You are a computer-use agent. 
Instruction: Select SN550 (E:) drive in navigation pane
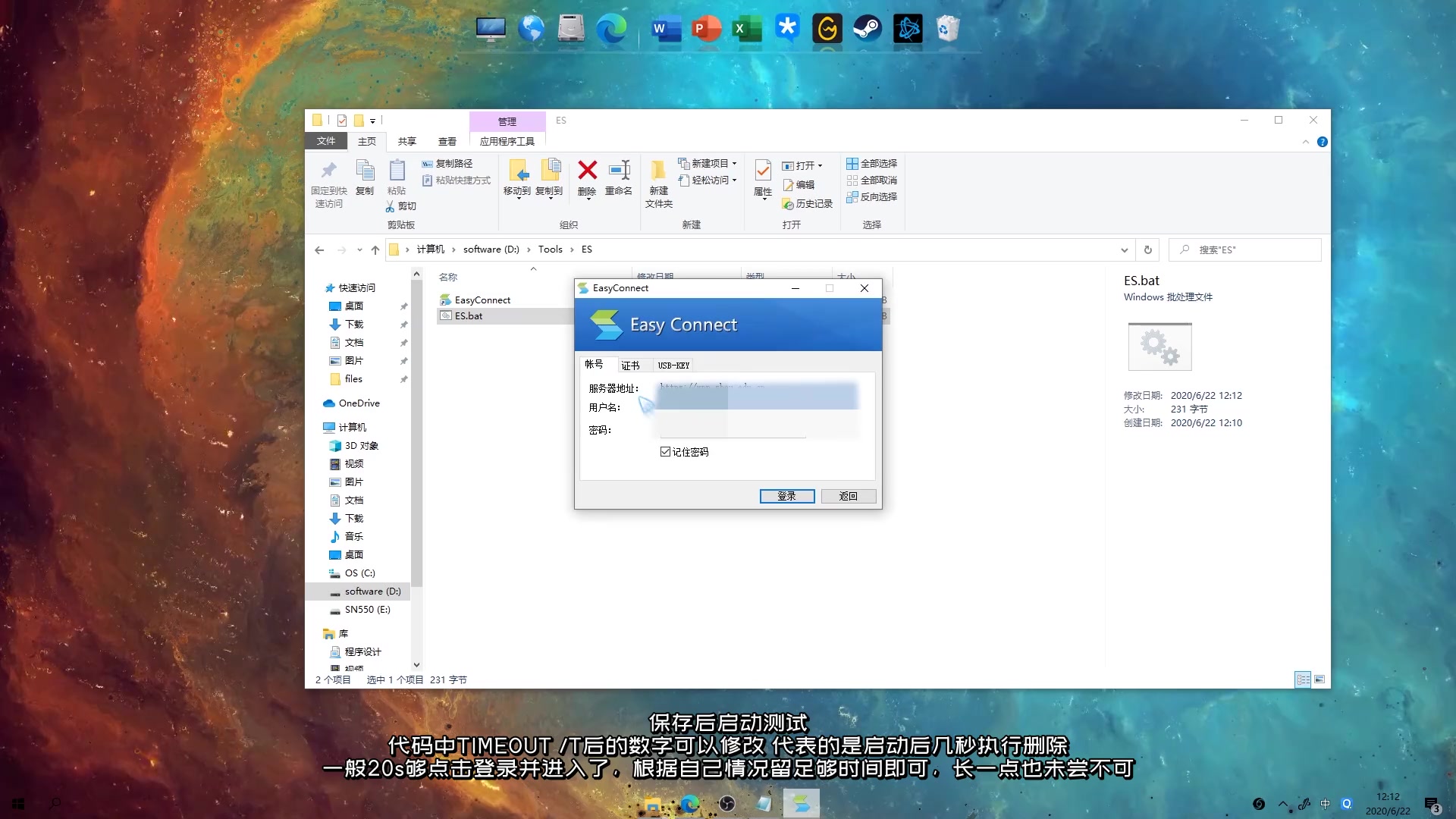point(367,610)
